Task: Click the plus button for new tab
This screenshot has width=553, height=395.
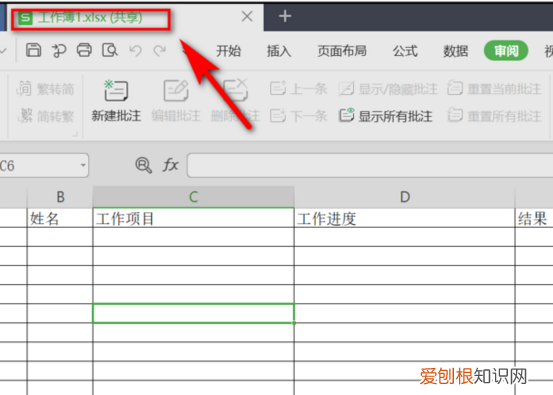Action: point(285,16)
